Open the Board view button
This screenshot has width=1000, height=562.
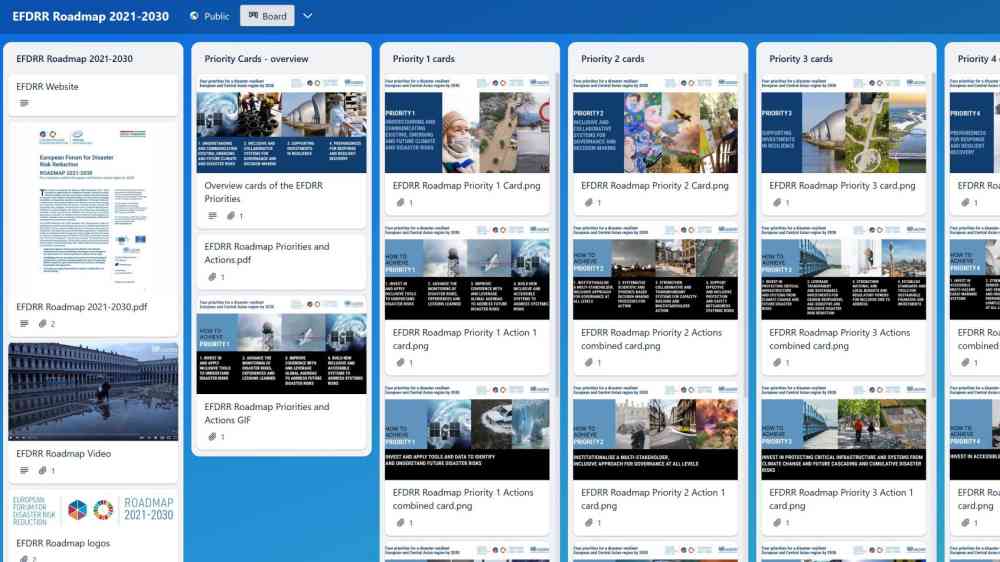tap(267, 16)
